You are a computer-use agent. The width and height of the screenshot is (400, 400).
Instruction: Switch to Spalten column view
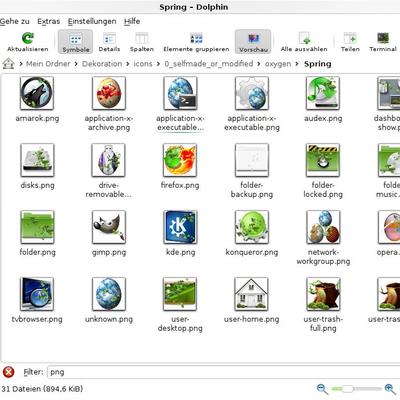click(x=142, y=42)
